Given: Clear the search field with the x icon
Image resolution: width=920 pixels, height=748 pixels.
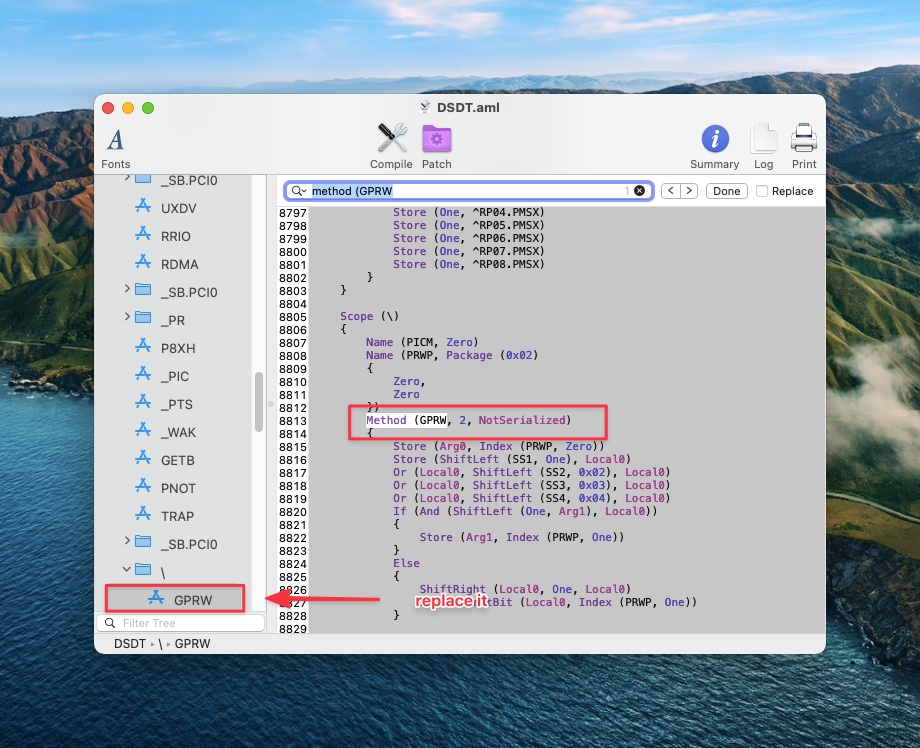Looking at the screenshot, I should [x=640, y=190].
